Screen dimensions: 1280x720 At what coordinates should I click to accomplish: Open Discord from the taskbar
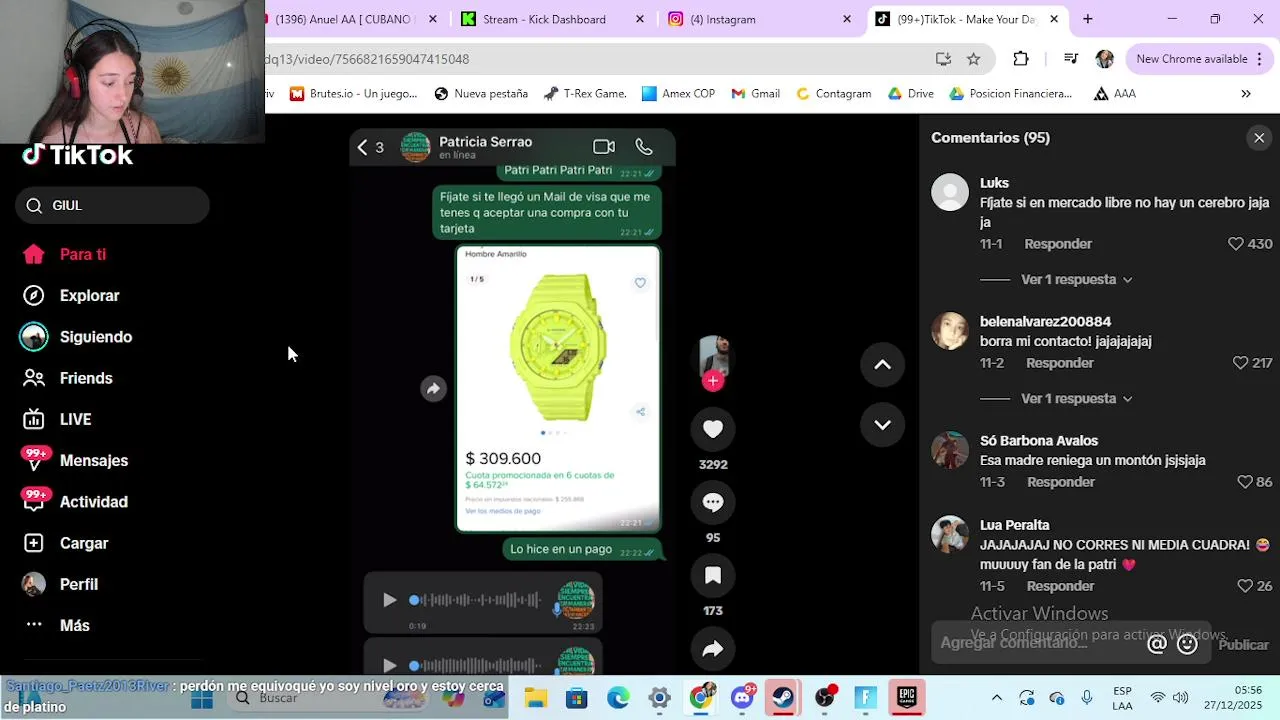pyautogui.click(x=742, y=698)
